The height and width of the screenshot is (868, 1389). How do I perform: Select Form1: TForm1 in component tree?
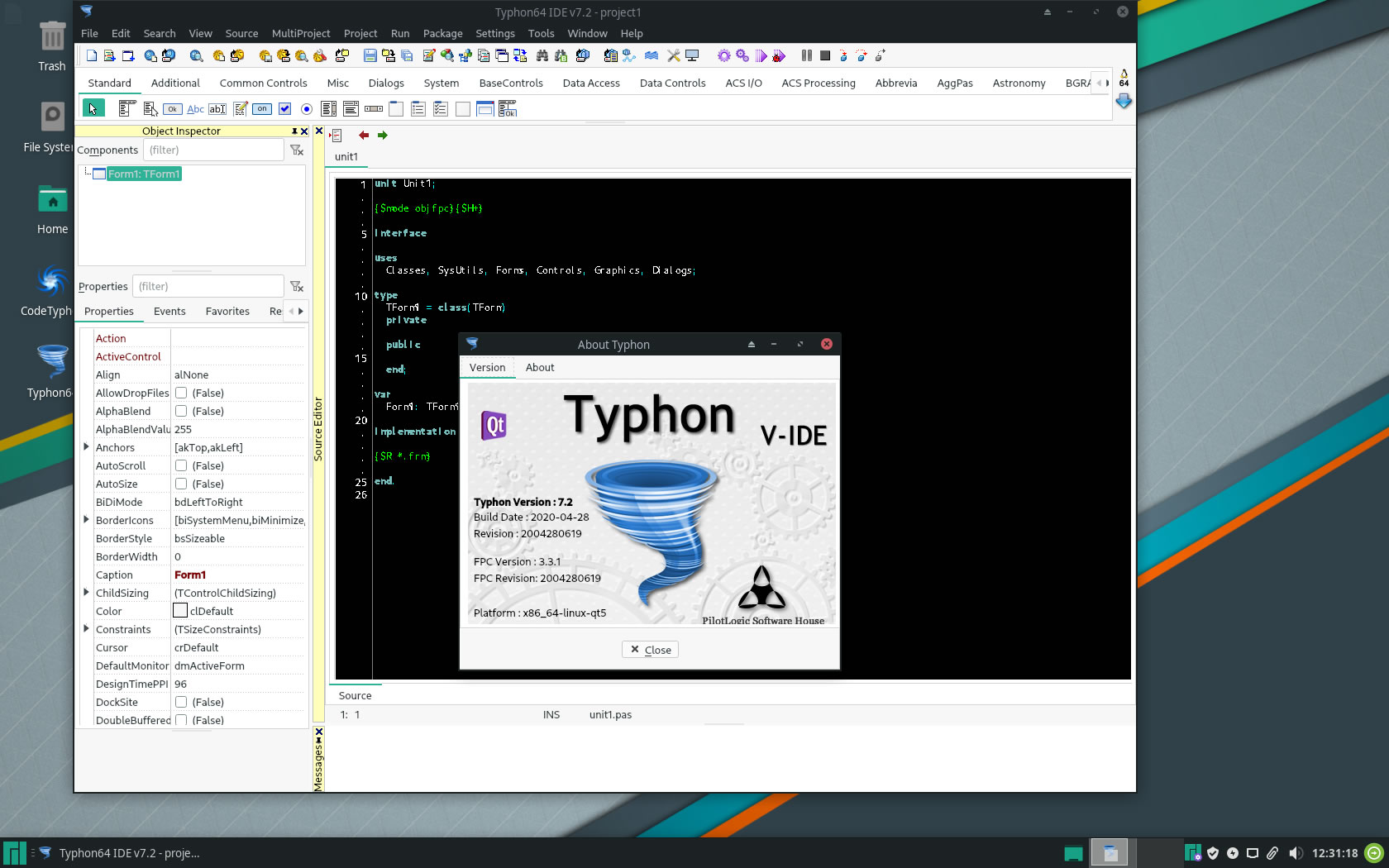coord(144,174)
